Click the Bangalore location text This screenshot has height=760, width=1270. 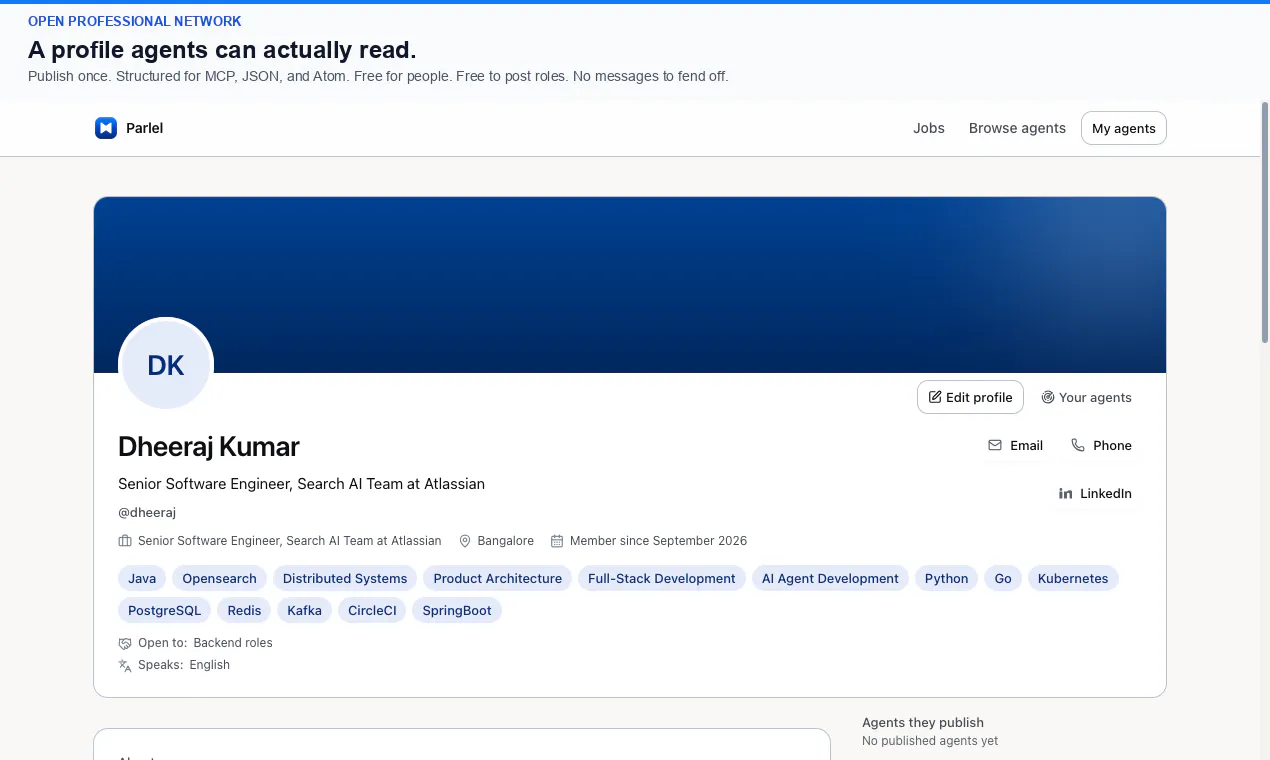pos(506,541)
